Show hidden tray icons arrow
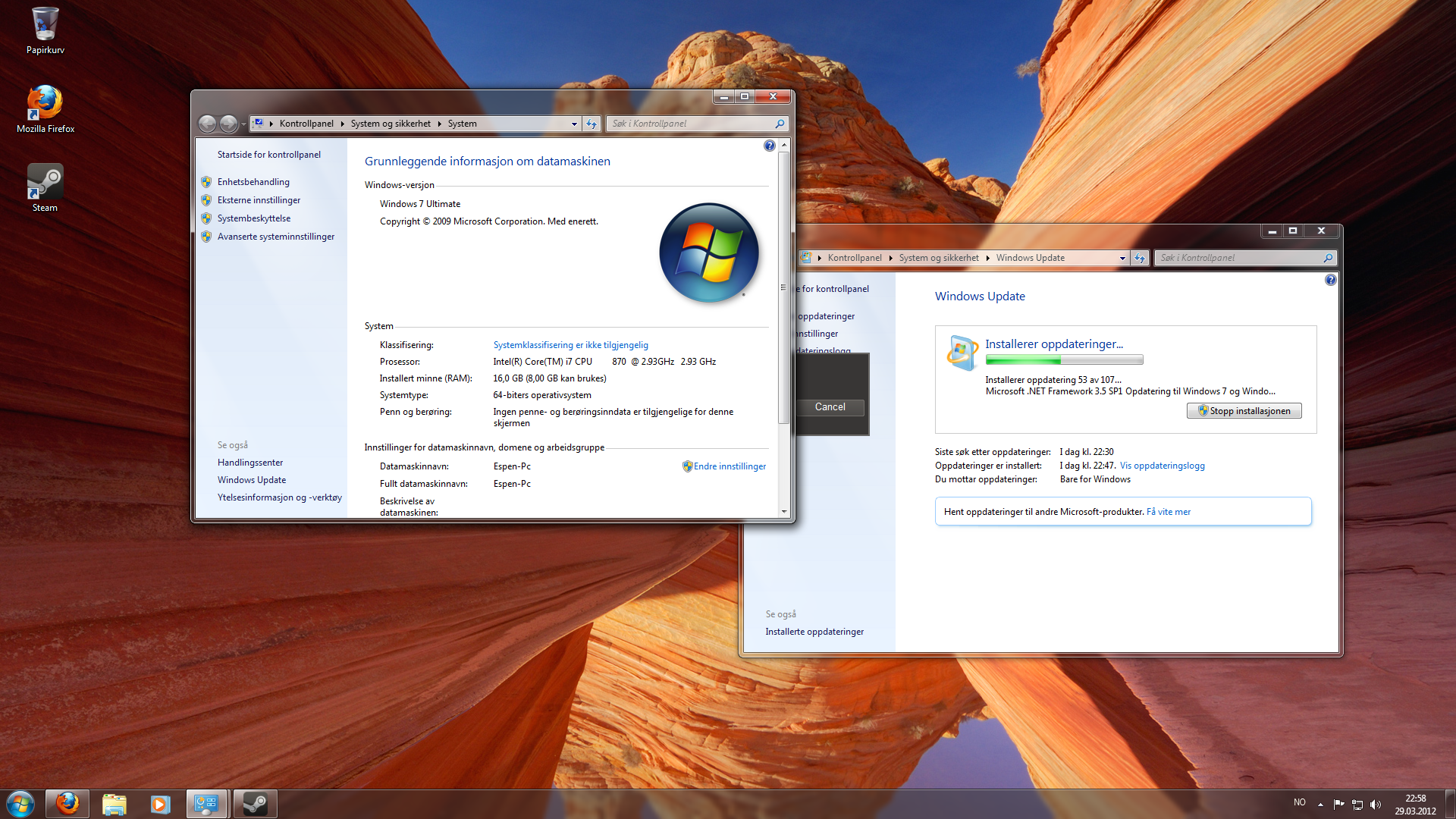The height and width of the screenshot is (819, 1456). tap(1320, 805)
